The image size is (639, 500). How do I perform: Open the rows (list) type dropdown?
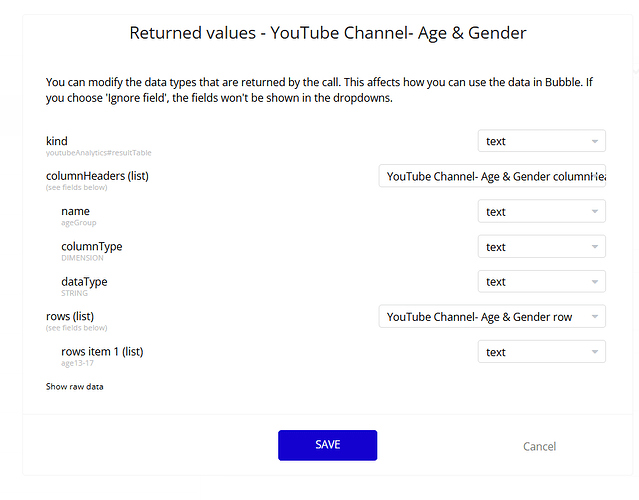[492, 317]
